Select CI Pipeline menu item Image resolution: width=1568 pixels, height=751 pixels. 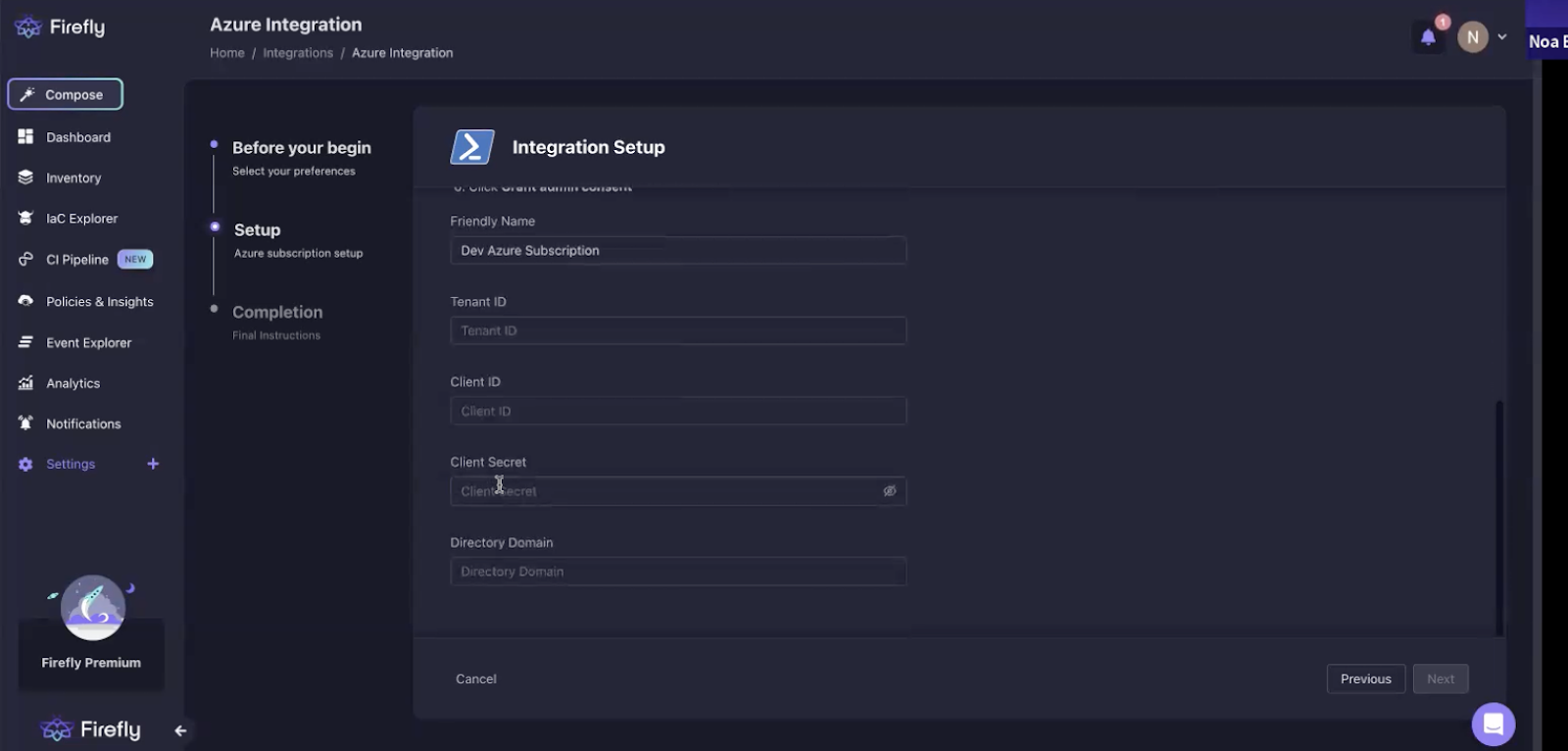click(77, 259)
